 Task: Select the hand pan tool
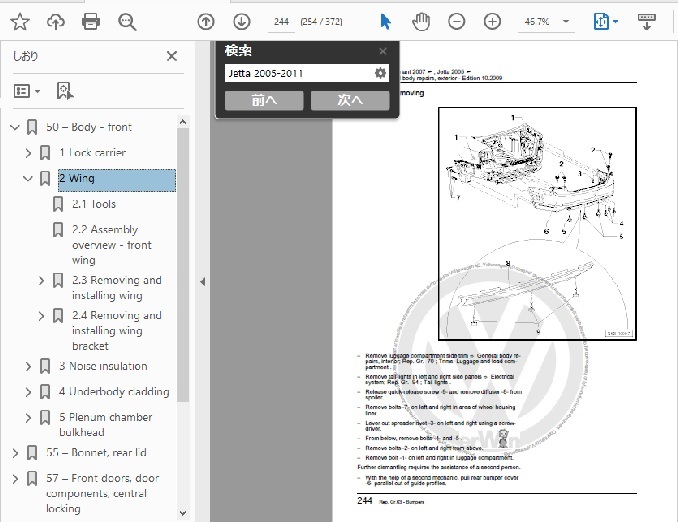[421, 22]
